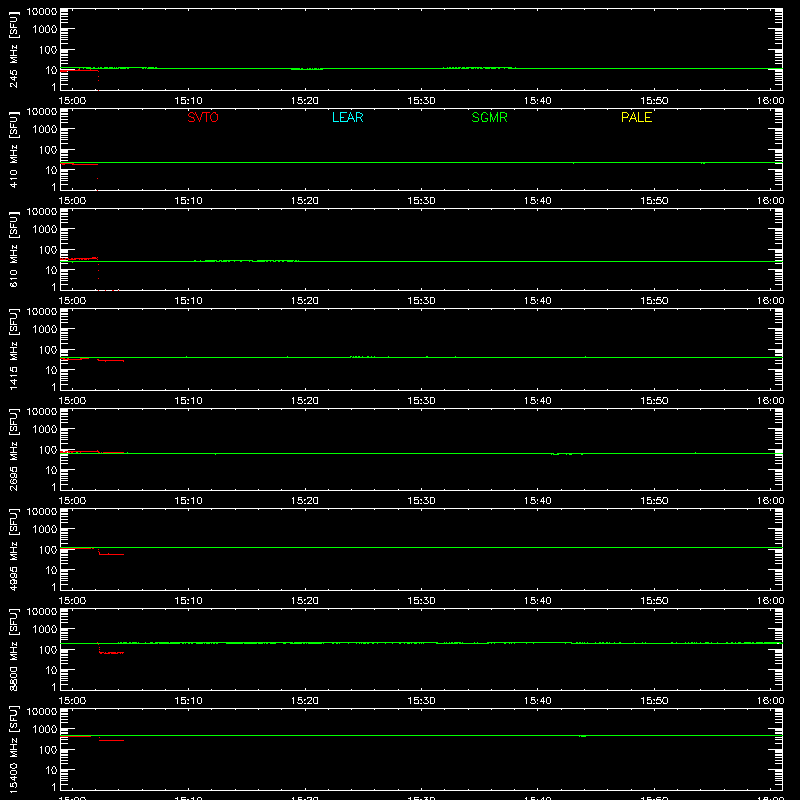This screenshot has height=800, width=800.
Task: Click 15:30 tick below the 8800 MHz plot
Action: (421, 701)
